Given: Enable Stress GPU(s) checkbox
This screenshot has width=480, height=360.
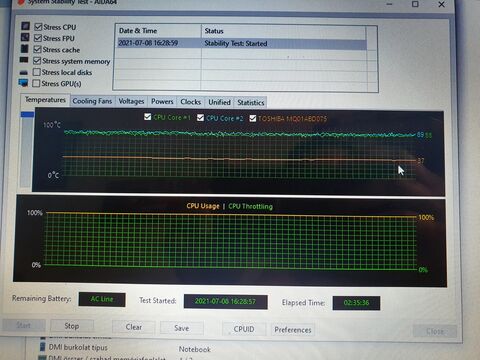Looking at the screenshot, I should [36, 83].
